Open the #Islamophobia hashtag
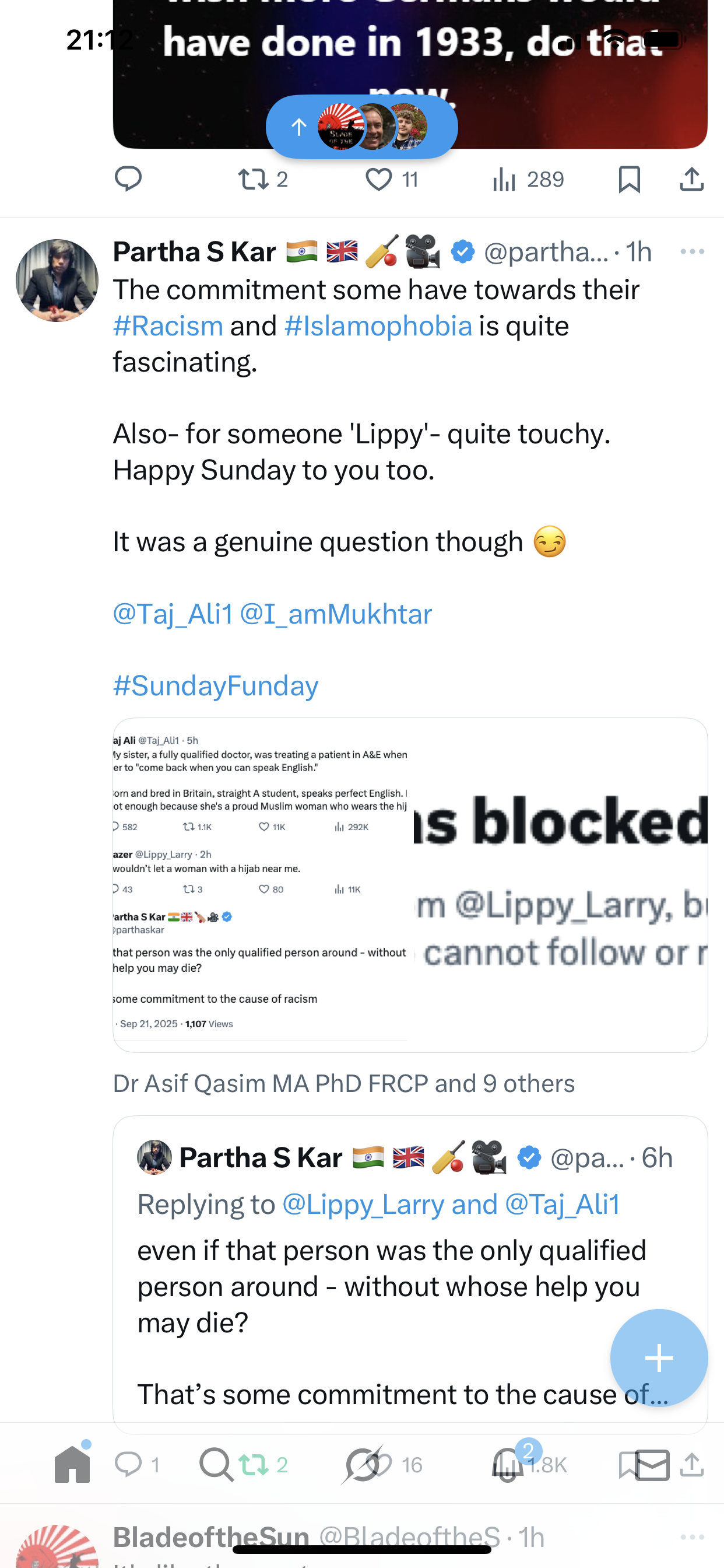Screen dimensions: 724x1568 (x=378, y=326)
